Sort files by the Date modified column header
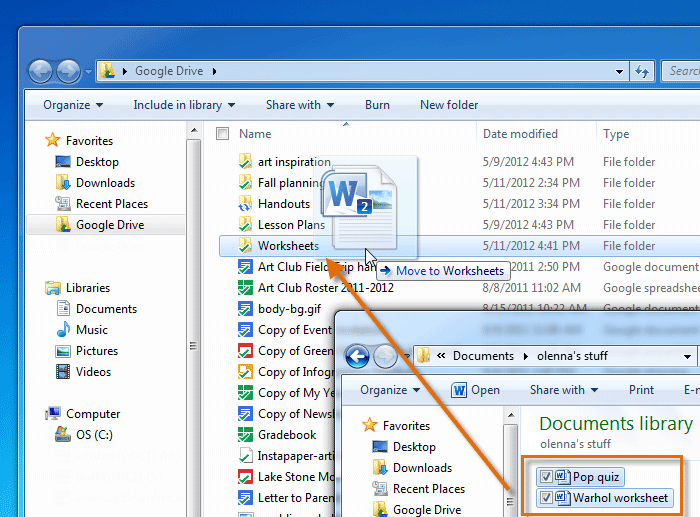Screen dimensions: 700x517 tap(520, 134)
